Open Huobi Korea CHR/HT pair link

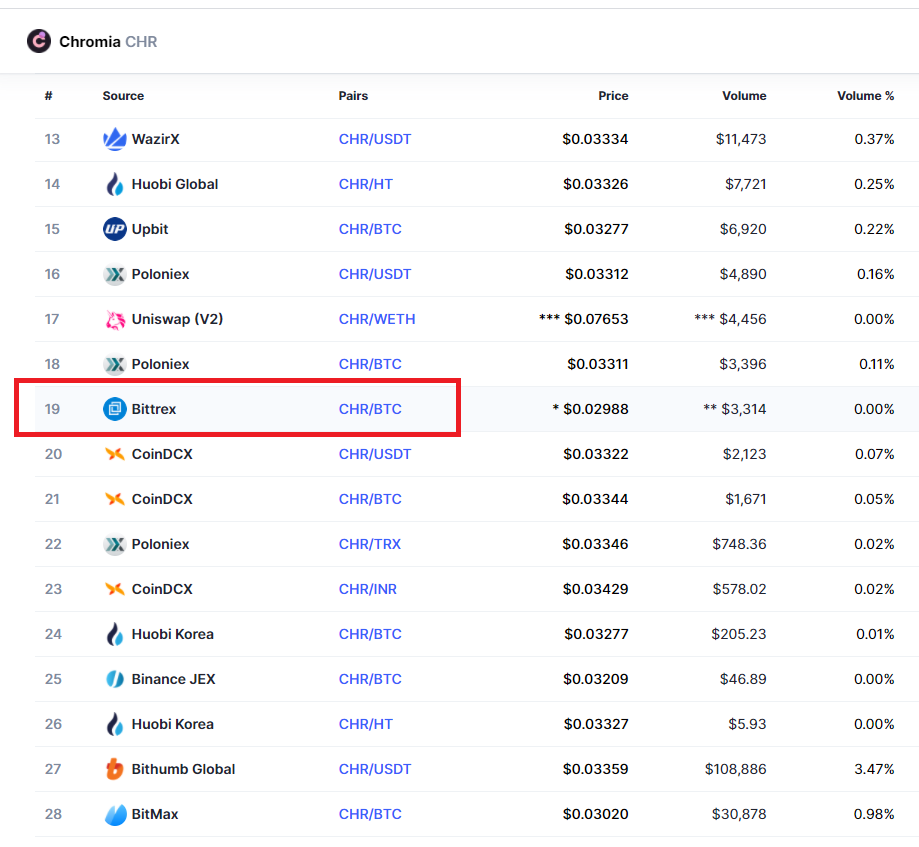(366, 724)
